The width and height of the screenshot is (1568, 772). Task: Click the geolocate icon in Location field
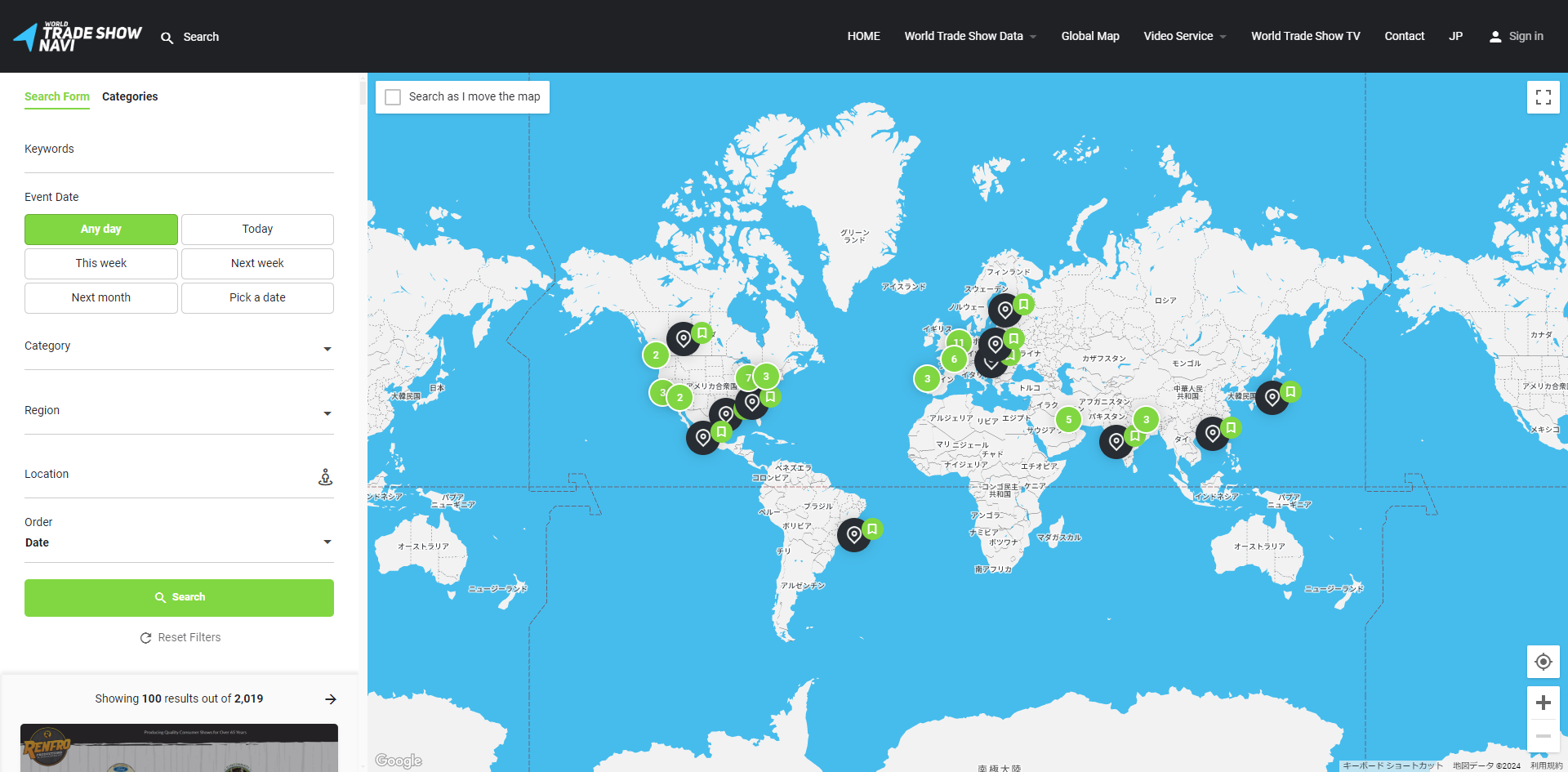[325, 477]
